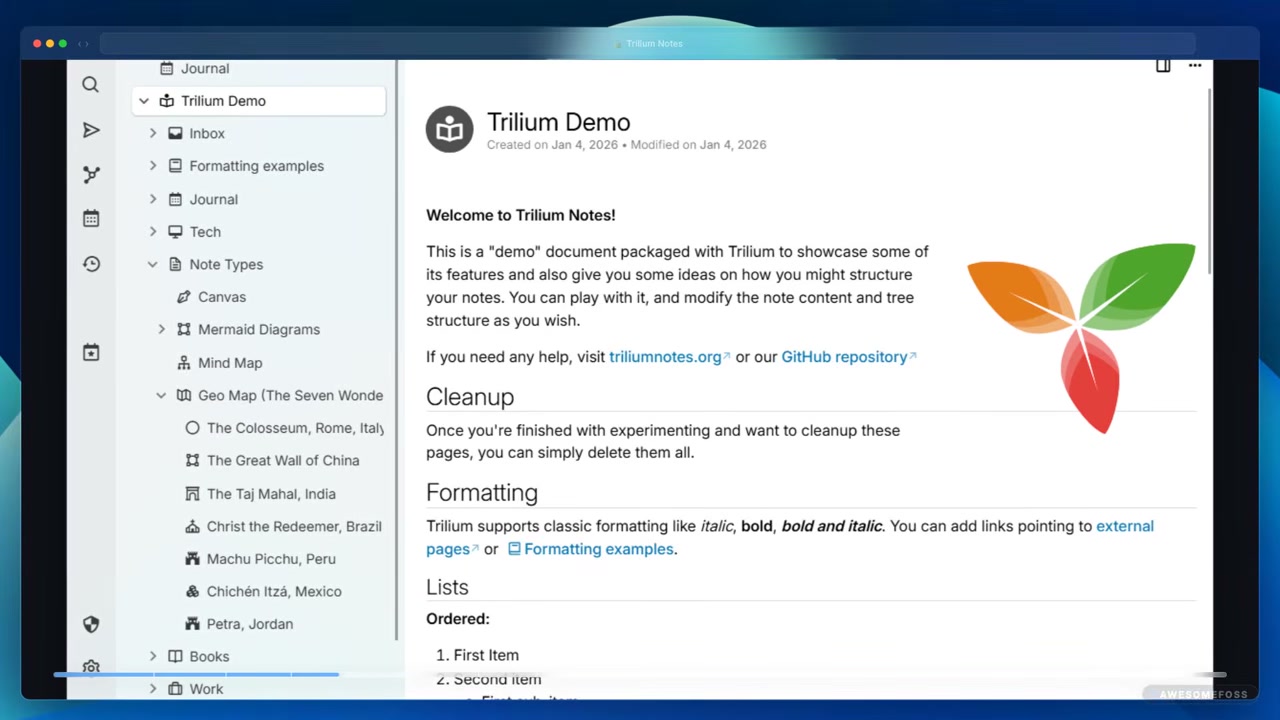1280x720 pixels.
Task: Open the GitHub repository link
Action: coord(848,357)
